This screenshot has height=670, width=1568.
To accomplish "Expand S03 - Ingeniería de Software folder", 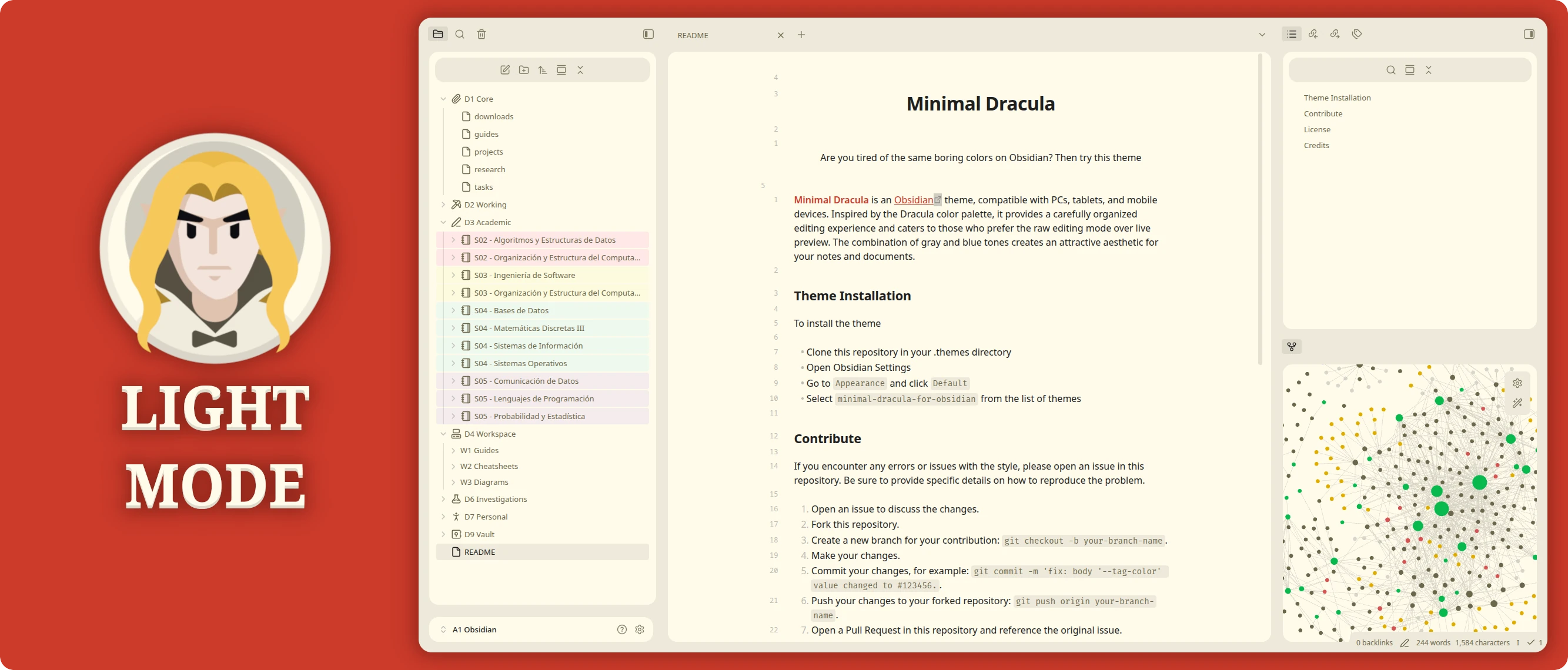I will click(x=453, y=275).
